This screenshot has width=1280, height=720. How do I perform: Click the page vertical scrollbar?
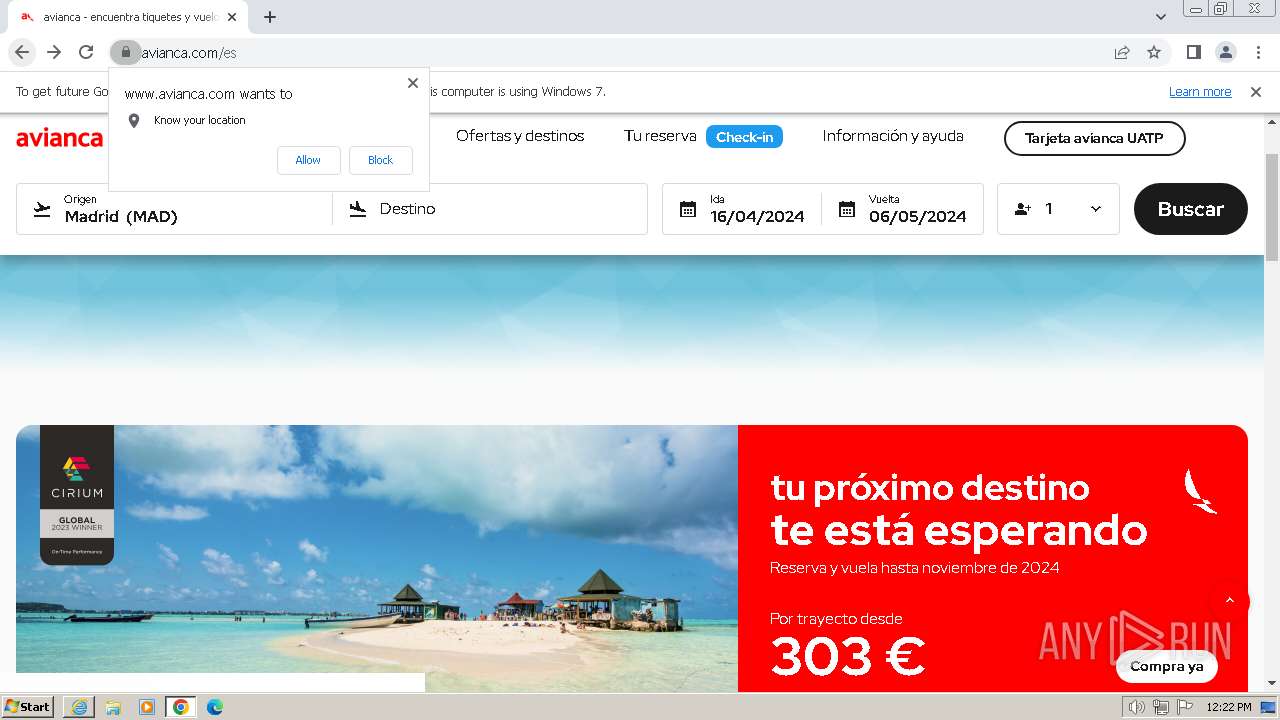point(1272,208)
